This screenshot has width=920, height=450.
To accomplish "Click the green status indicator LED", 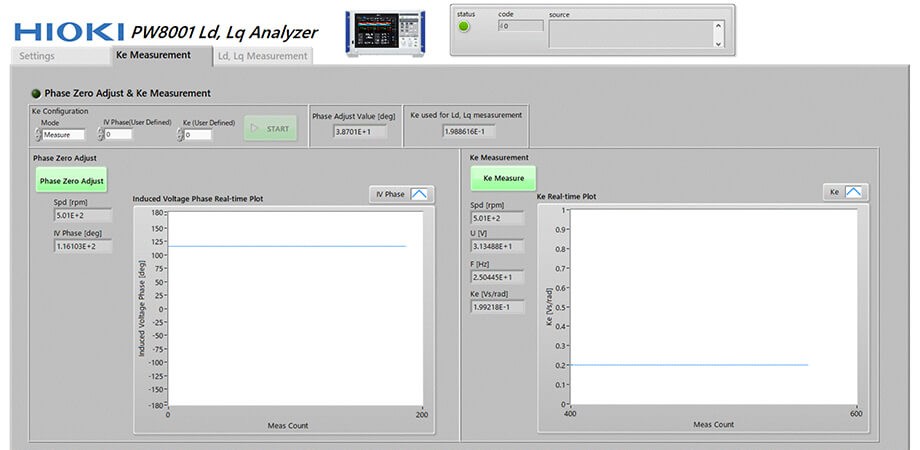I will 464,26.
